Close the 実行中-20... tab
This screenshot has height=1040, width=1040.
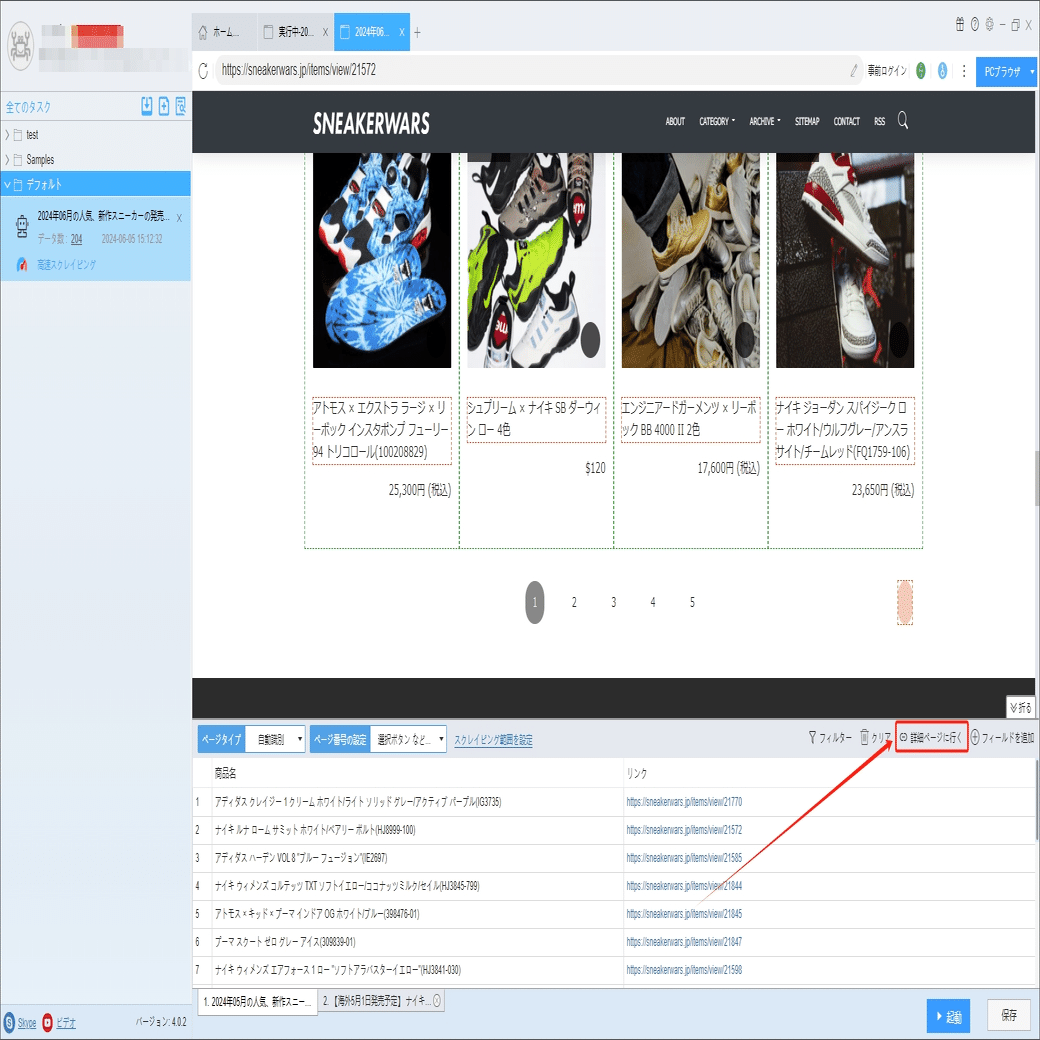point(325,32)
